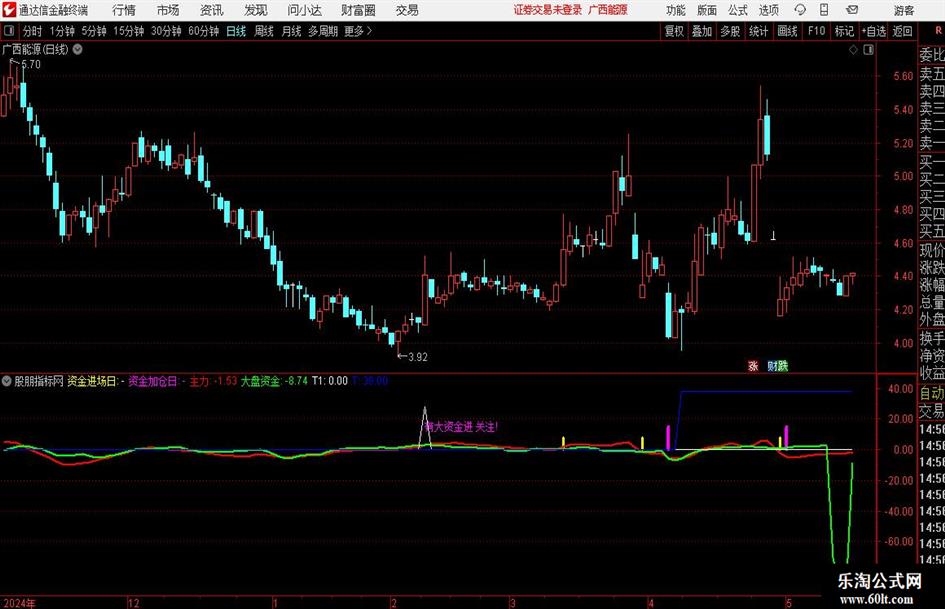This screenshot has height=609, width=945.
Task: Switch to the 周线 weekly tab
Action: pos(263,31)
